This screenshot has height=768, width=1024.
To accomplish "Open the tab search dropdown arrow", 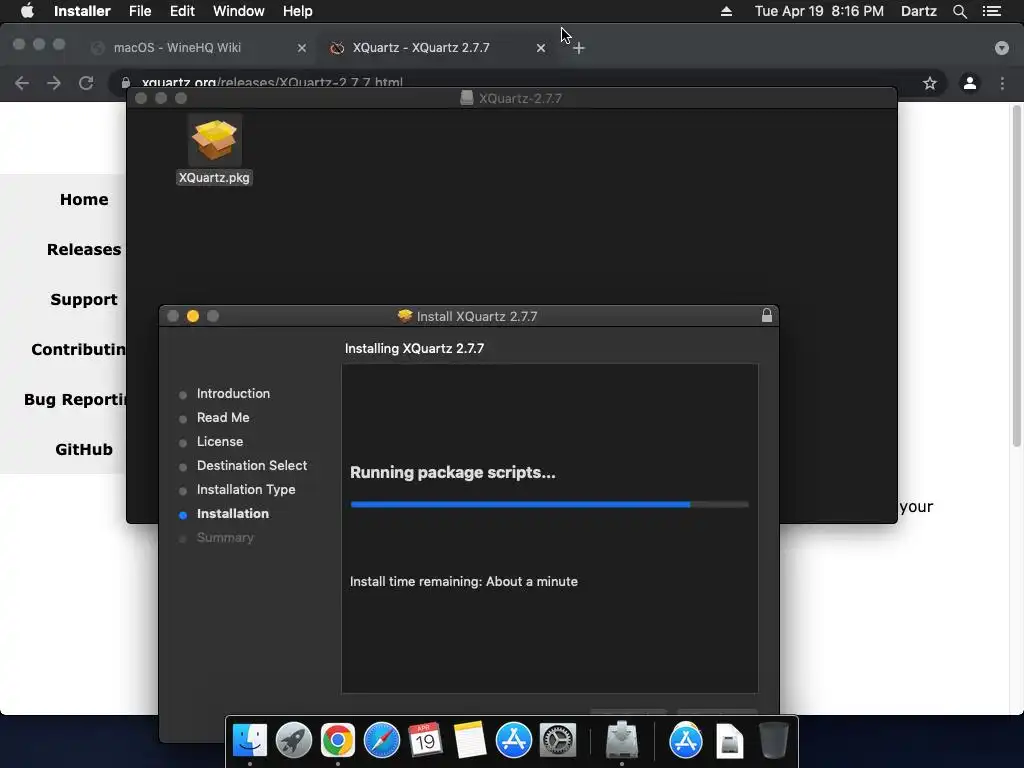I will pyautogui.click(x=1001, y=48).
